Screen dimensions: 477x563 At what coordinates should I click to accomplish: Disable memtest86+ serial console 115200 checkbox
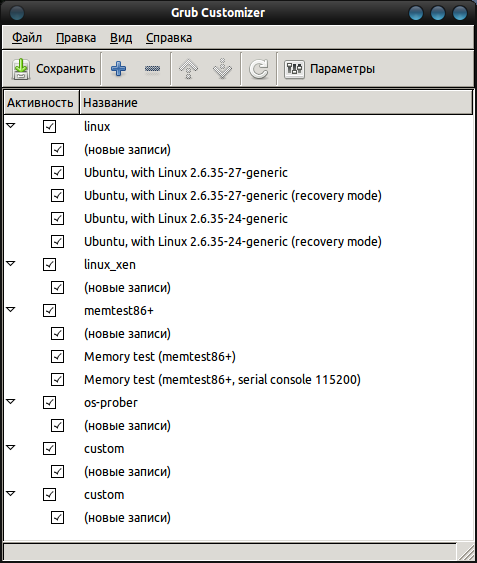pos(57,380)
